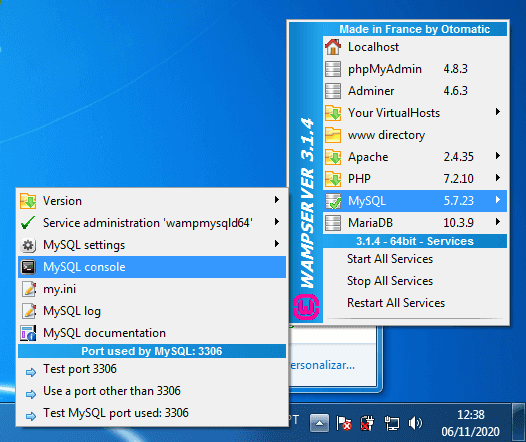Expand the Apache submenu arrow
Image resolution: width=526 pixels, height=442 pixels.
498,156
